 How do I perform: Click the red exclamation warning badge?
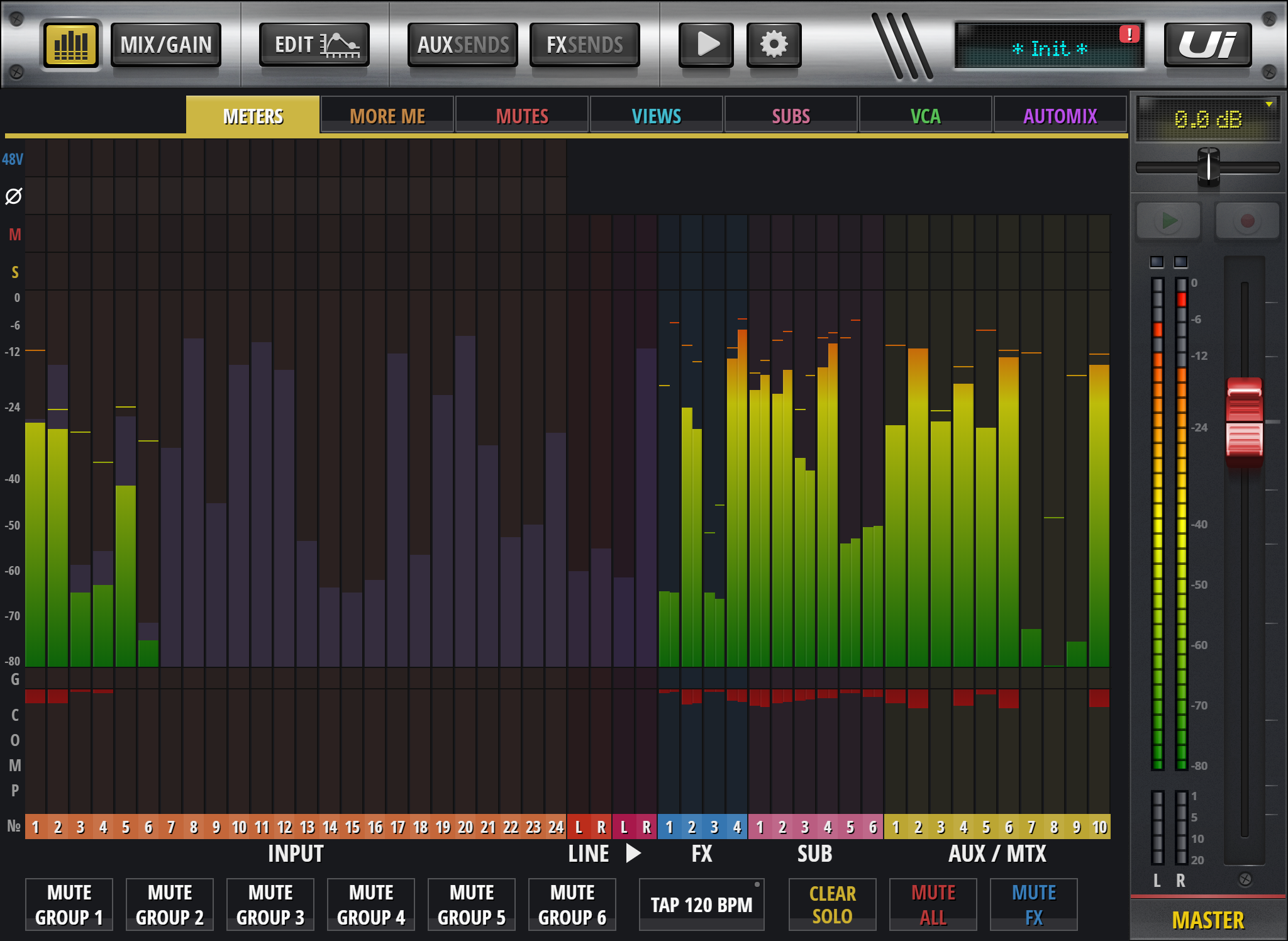pyautogui.click(x=1130, y=34)
